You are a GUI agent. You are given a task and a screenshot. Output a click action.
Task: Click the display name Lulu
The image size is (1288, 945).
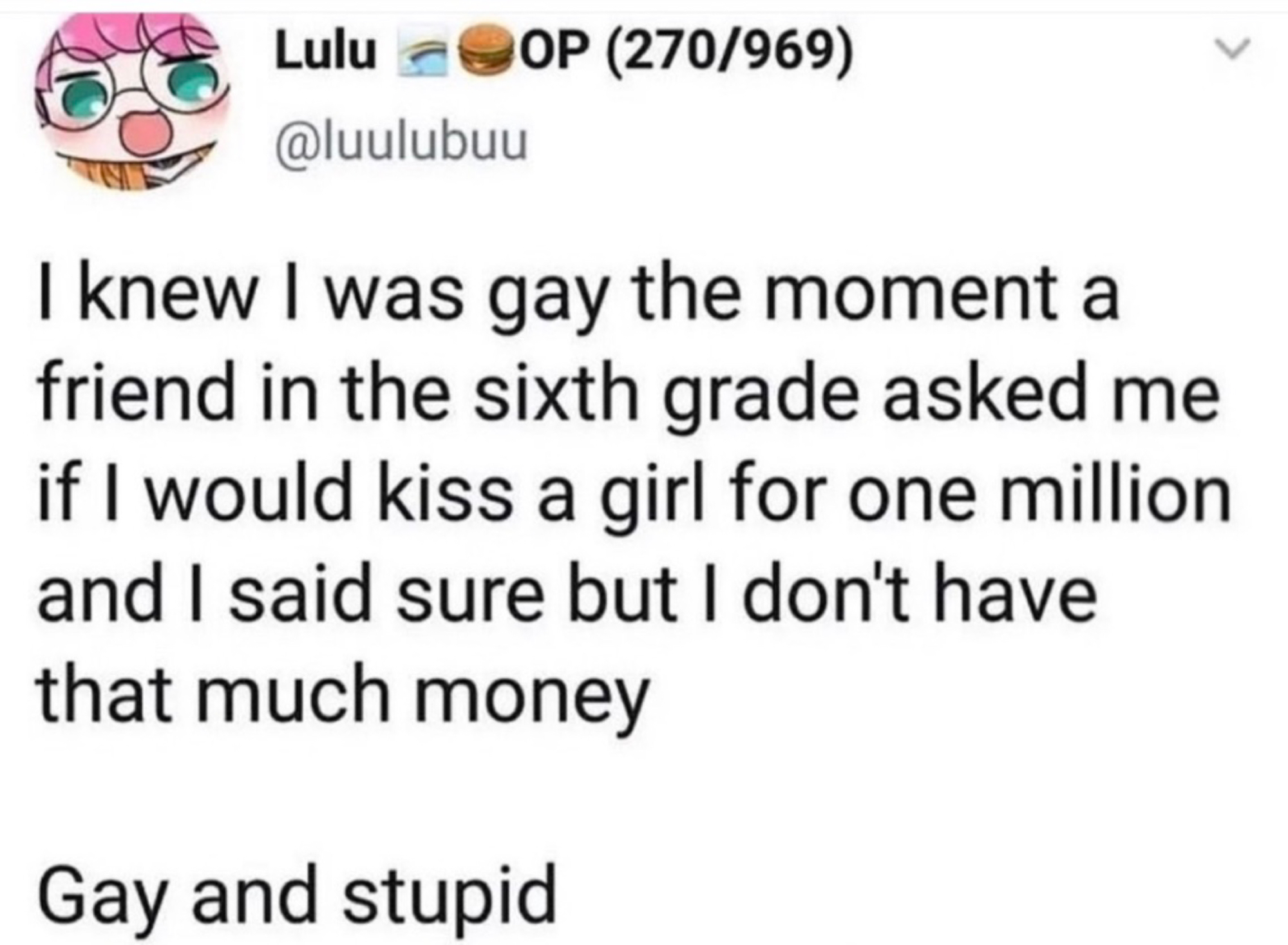click(325, 53)
